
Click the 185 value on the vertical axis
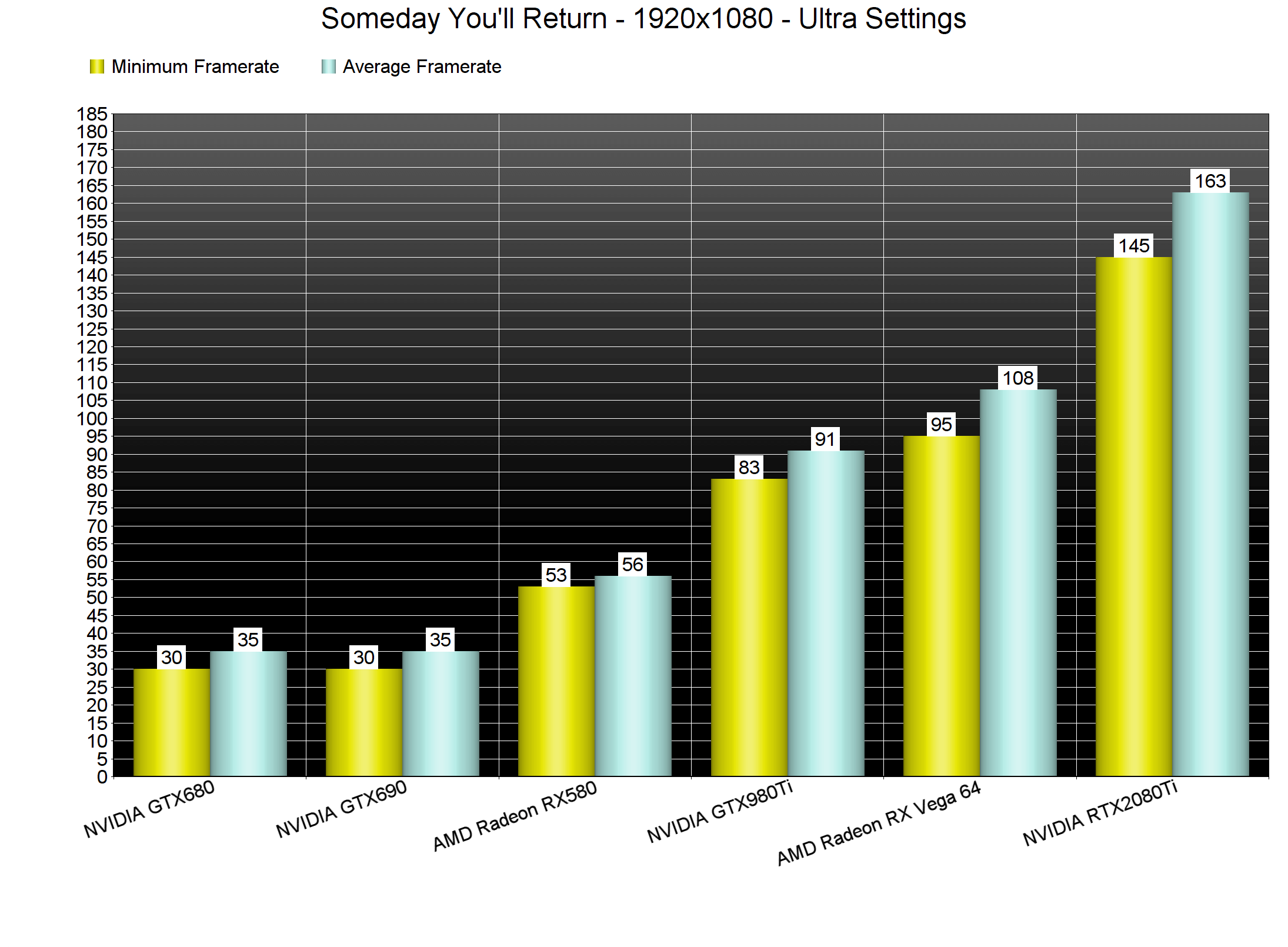pos(92,114)
